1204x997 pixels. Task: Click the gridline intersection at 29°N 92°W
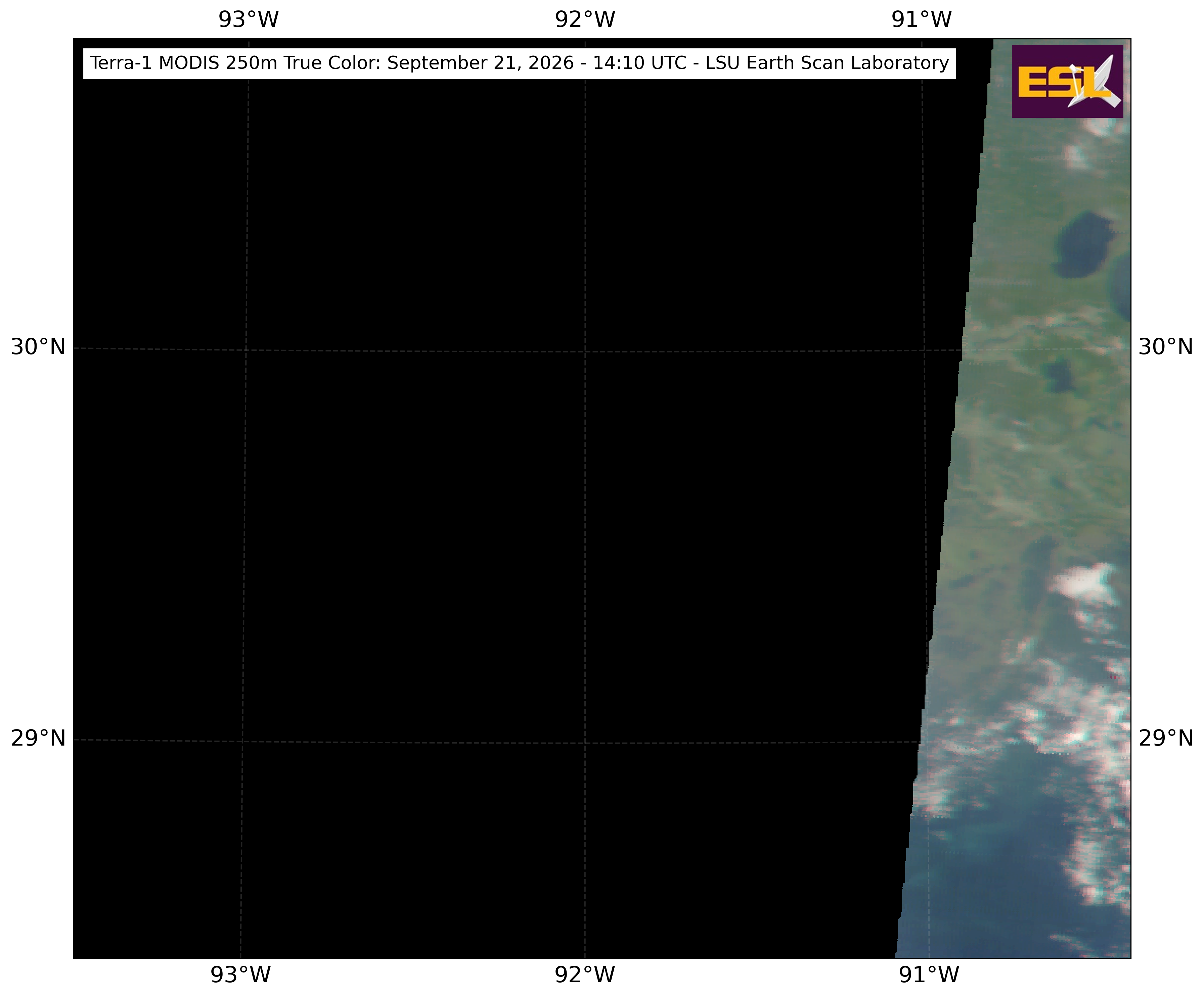click(x=585, y=743)
